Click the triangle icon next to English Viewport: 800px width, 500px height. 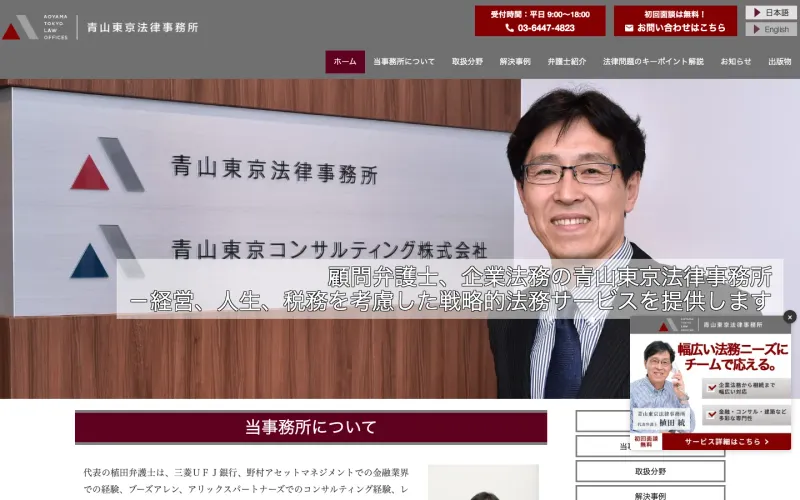point(757,29)
